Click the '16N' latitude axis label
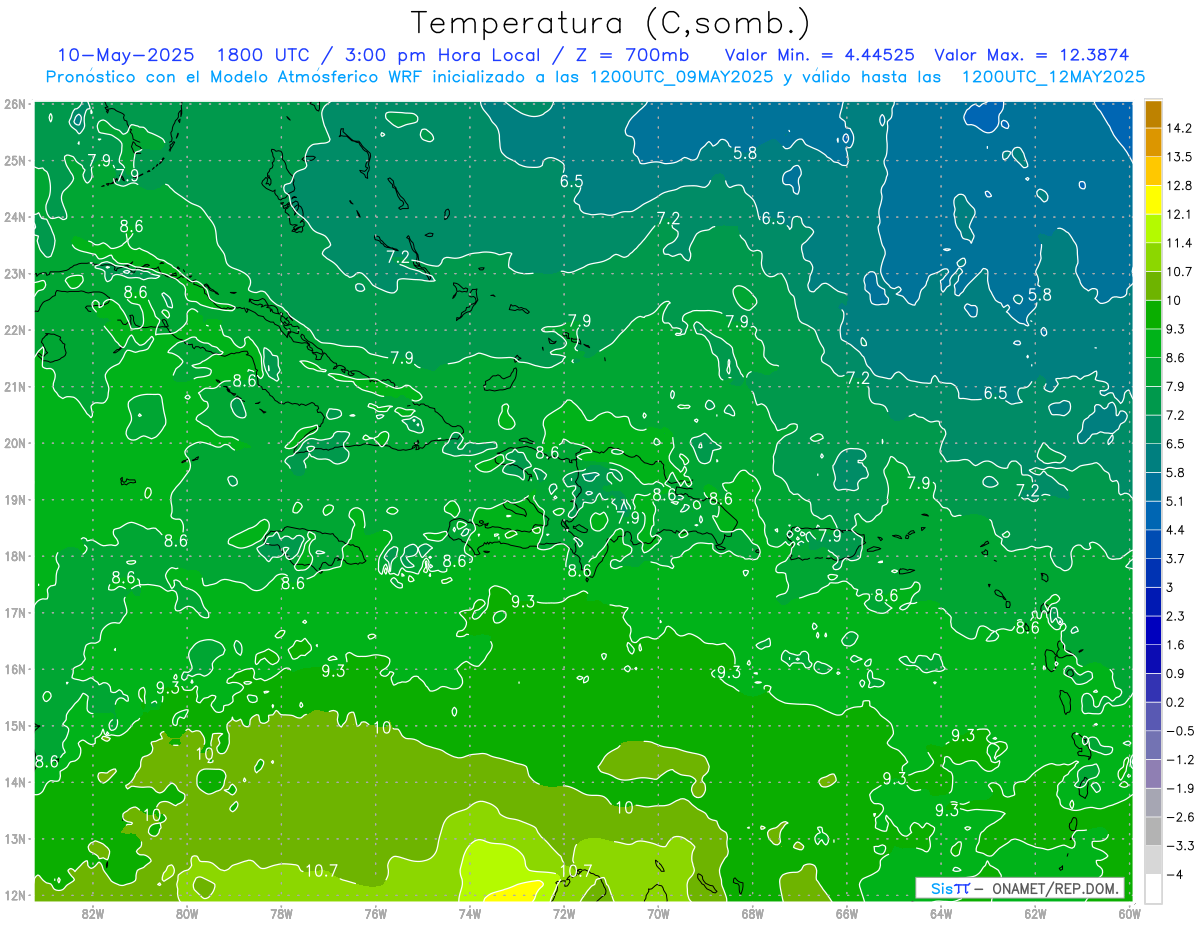This screenshot has height=927, width=1200. (15, 668)
